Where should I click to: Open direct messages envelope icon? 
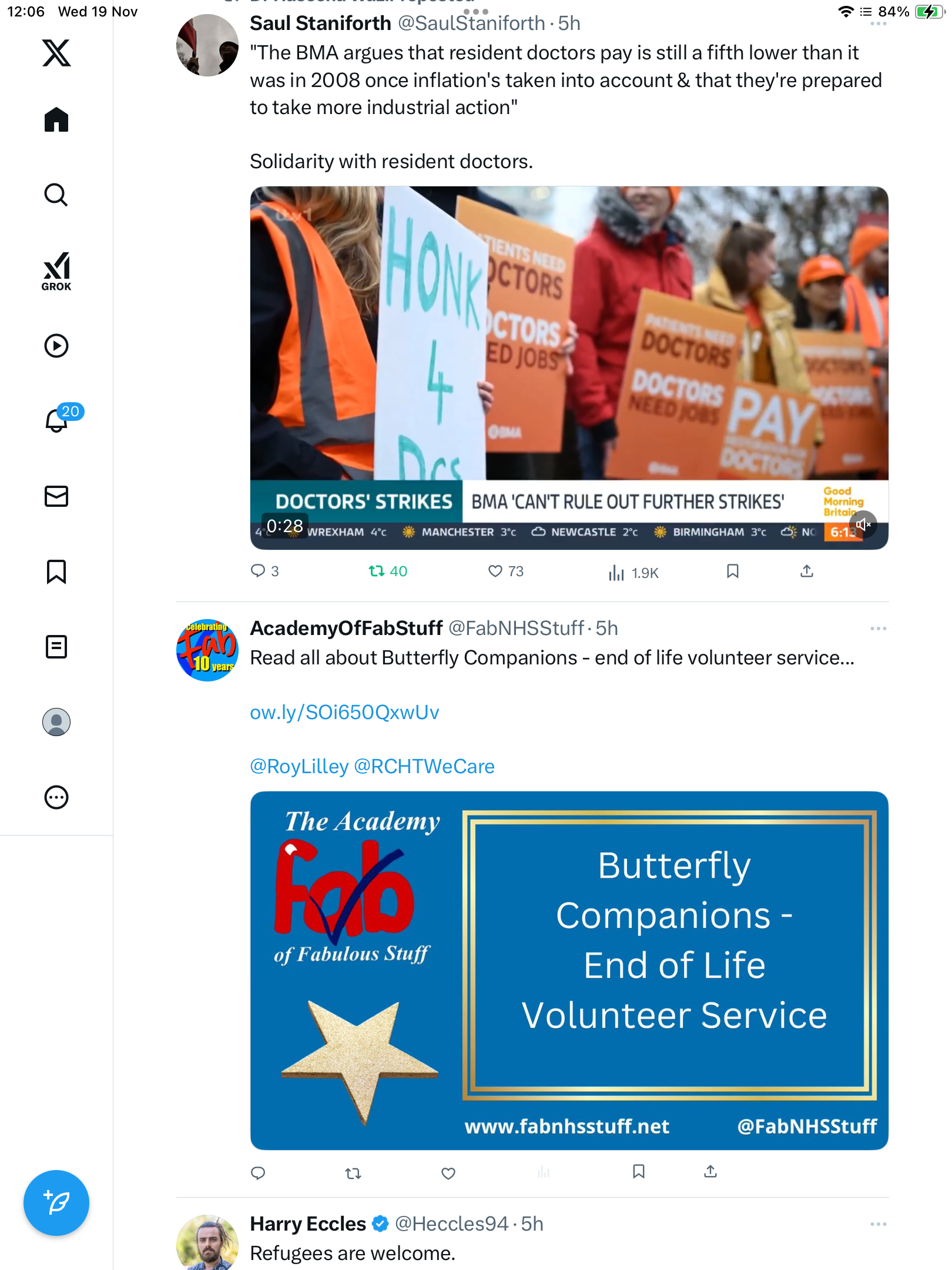coord(56,496)
